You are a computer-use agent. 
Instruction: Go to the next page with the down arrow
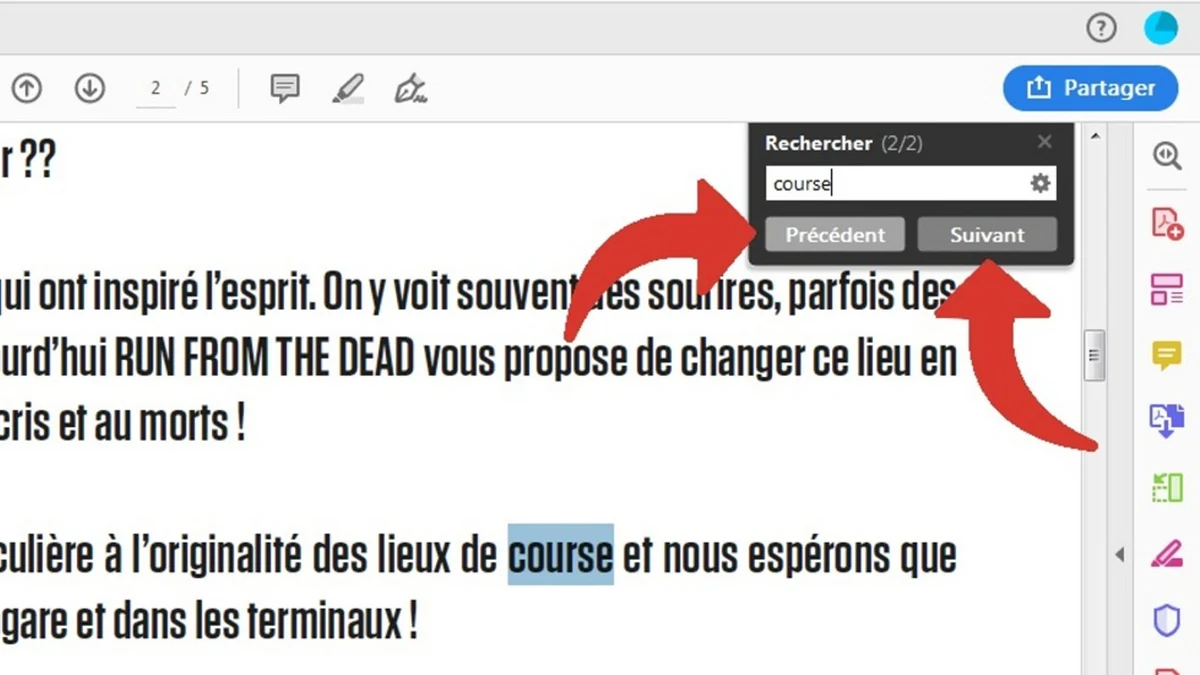click(x=89, y=88)
